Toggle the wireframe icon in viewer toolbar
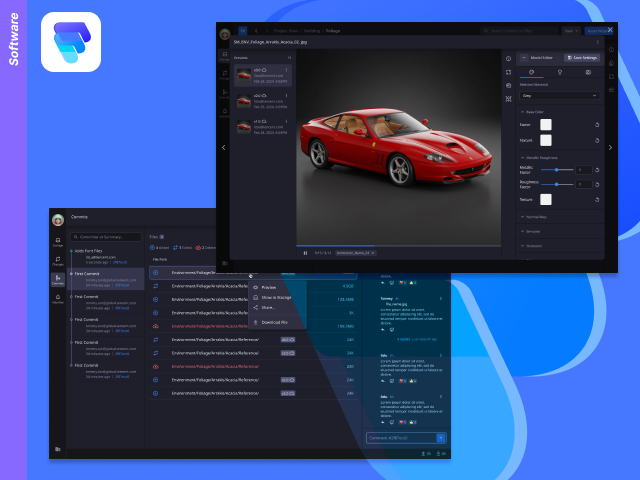 508,99
